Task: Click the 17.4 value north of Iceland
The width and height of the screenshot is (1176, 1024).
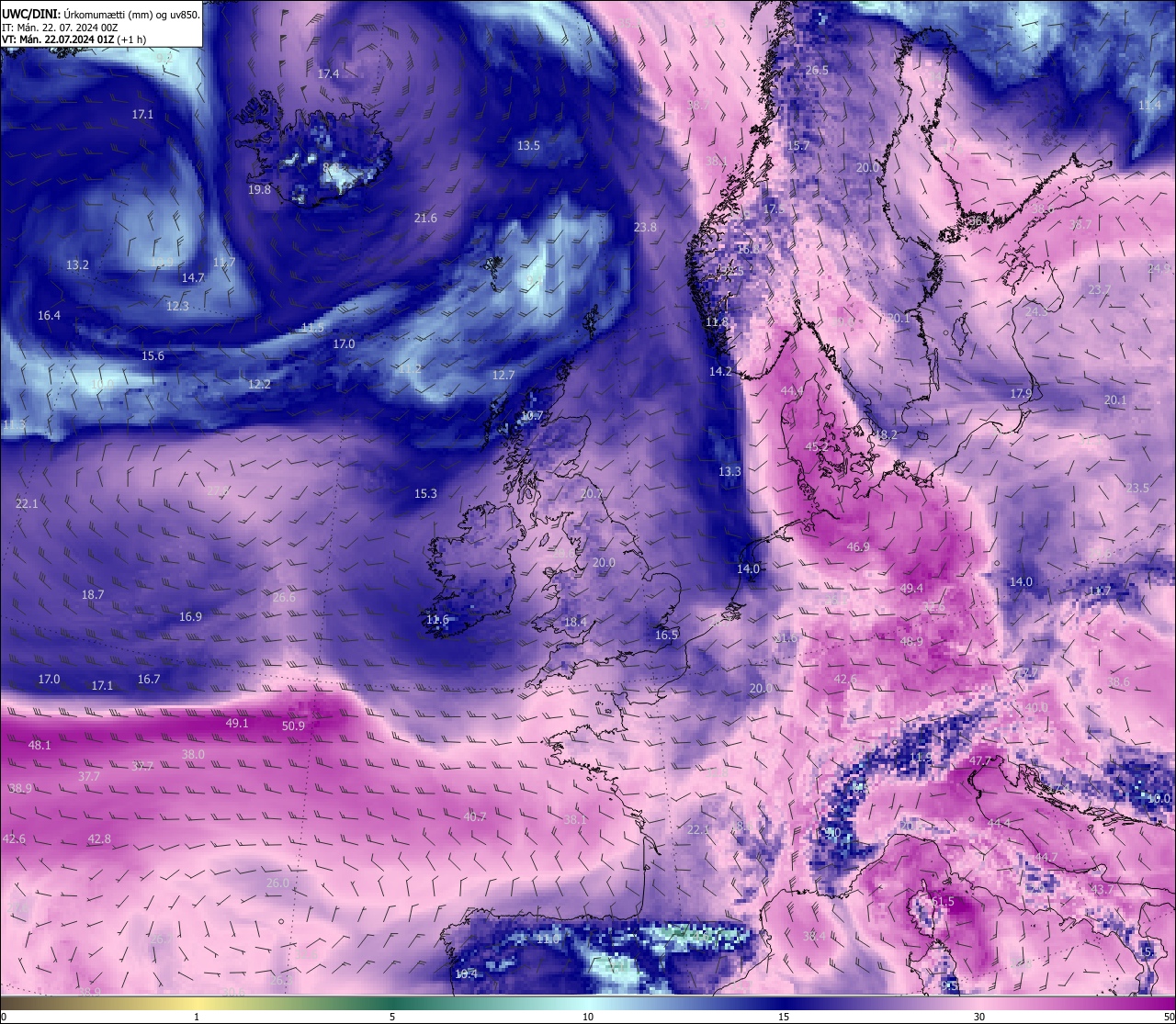Action: [328, 73]
